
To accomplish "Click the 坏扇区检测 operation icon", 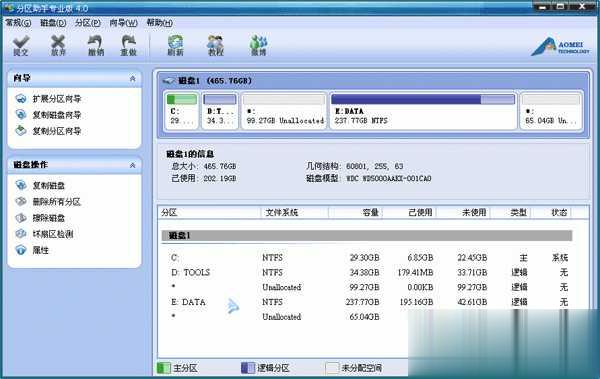I will [x=21, y=234].
